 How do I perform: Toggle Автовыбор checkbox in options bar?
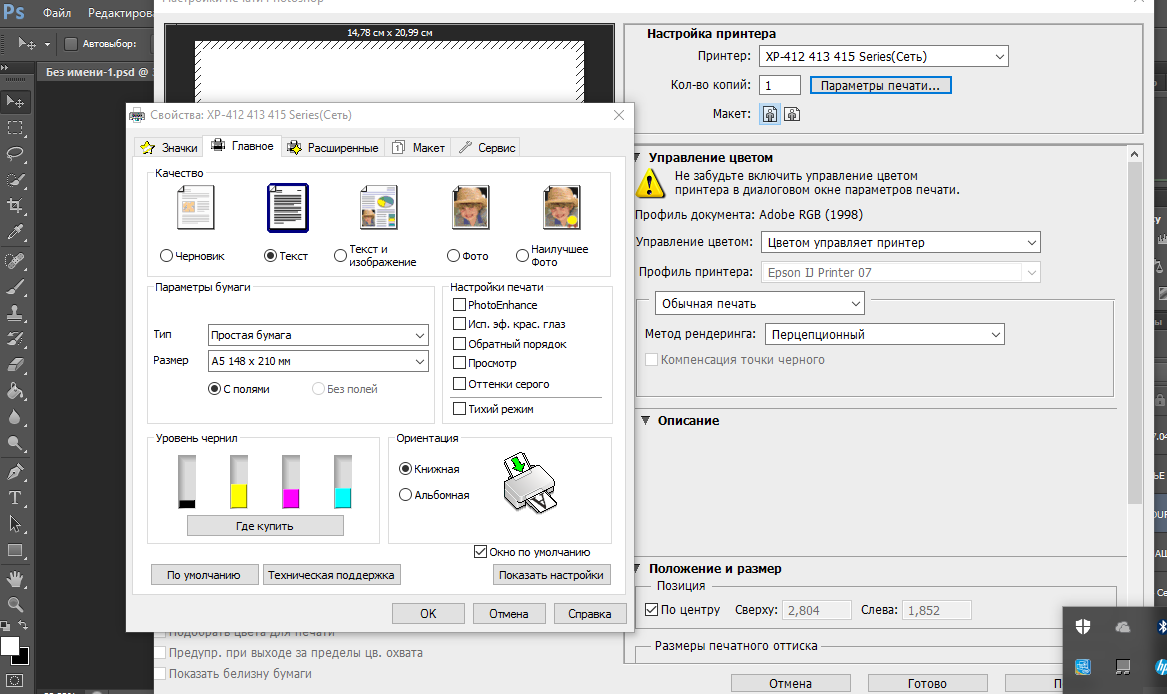tap(71, 44)
